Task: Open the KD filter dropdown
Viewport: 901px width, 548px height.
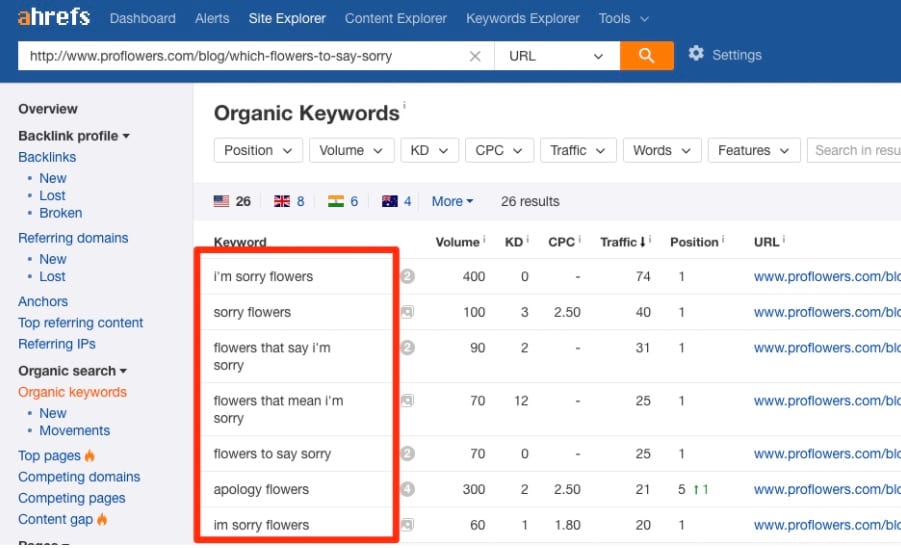Action: 429,150
